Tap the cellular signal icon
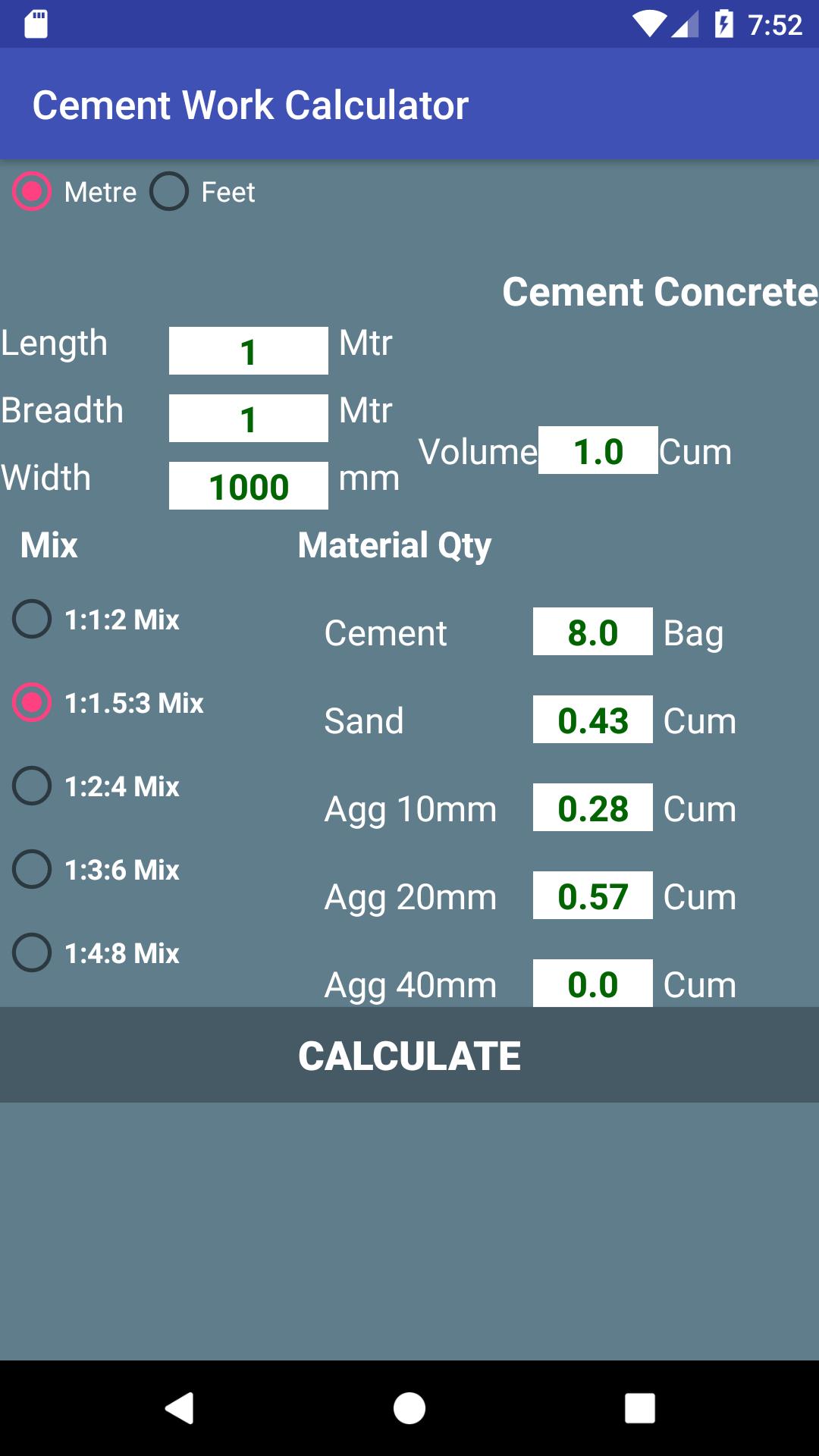The image size is (819, 1456). coord(684,23)
